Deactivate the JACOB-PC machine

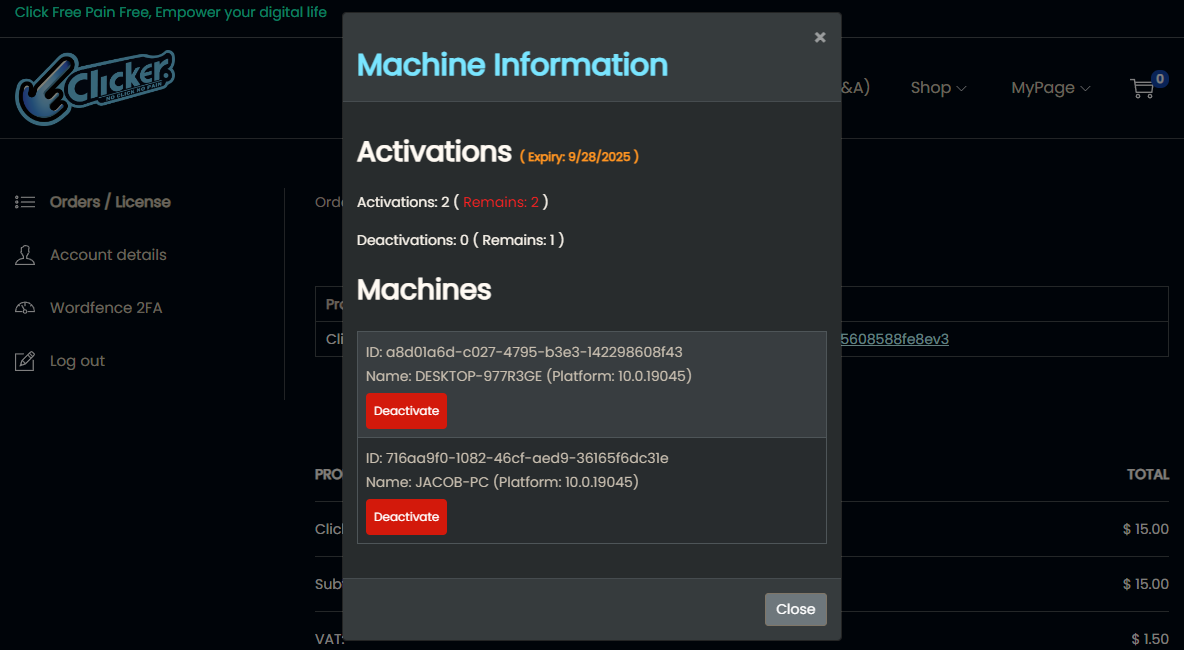pyautogui.click(x=406, y=517)
